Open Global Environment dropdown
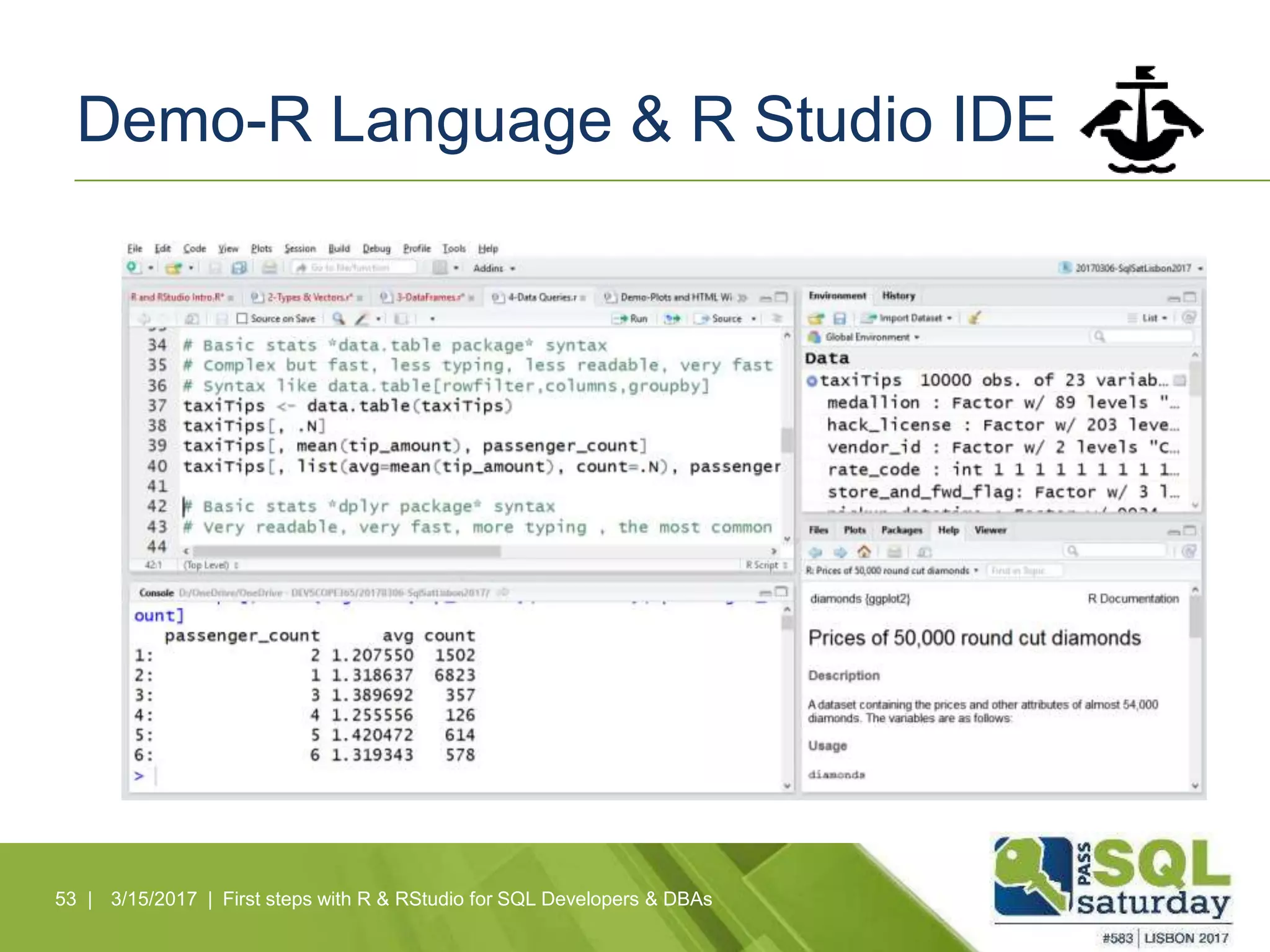 pos(864,337)
